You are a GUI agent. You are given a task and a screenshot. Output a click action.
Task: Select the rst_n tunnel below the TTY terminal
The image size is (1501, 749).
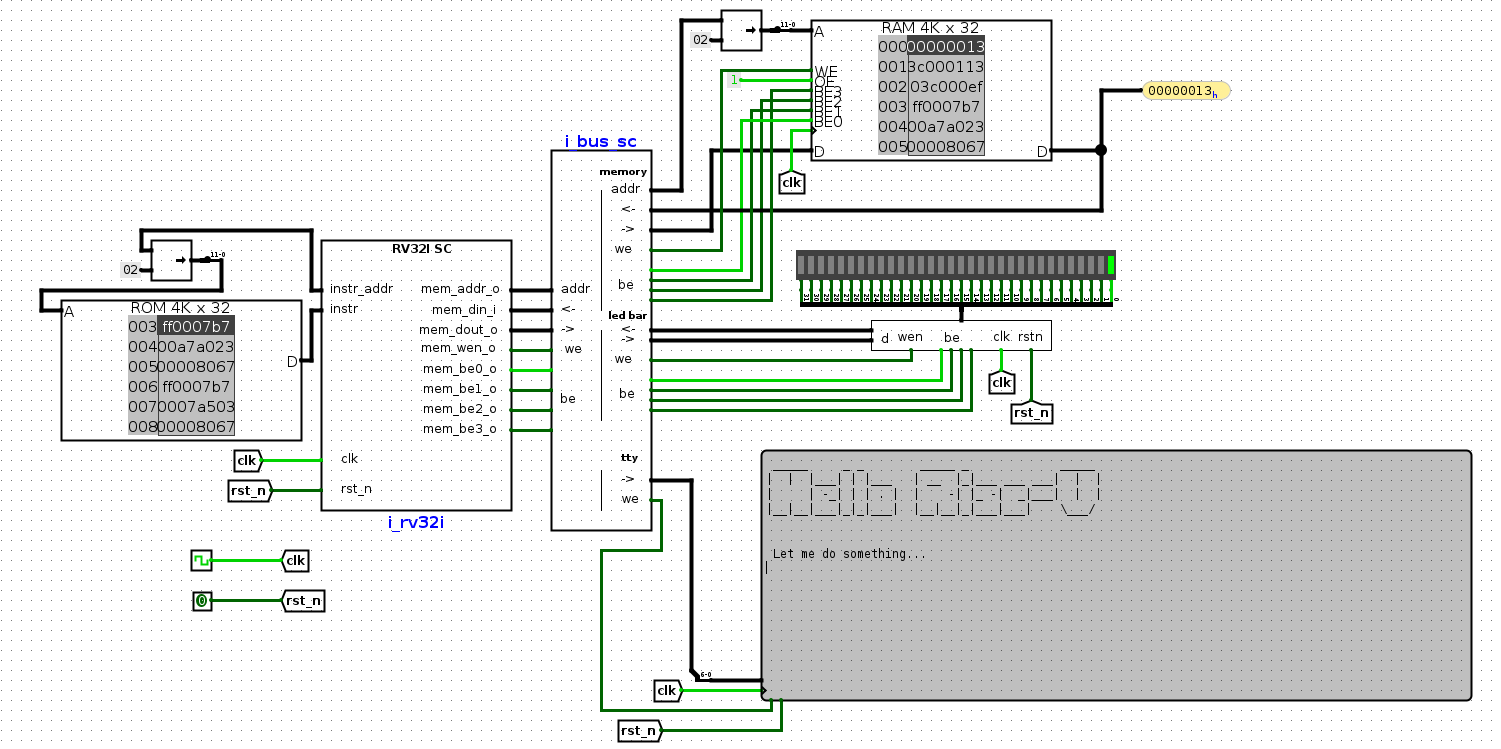click(639, 731)
